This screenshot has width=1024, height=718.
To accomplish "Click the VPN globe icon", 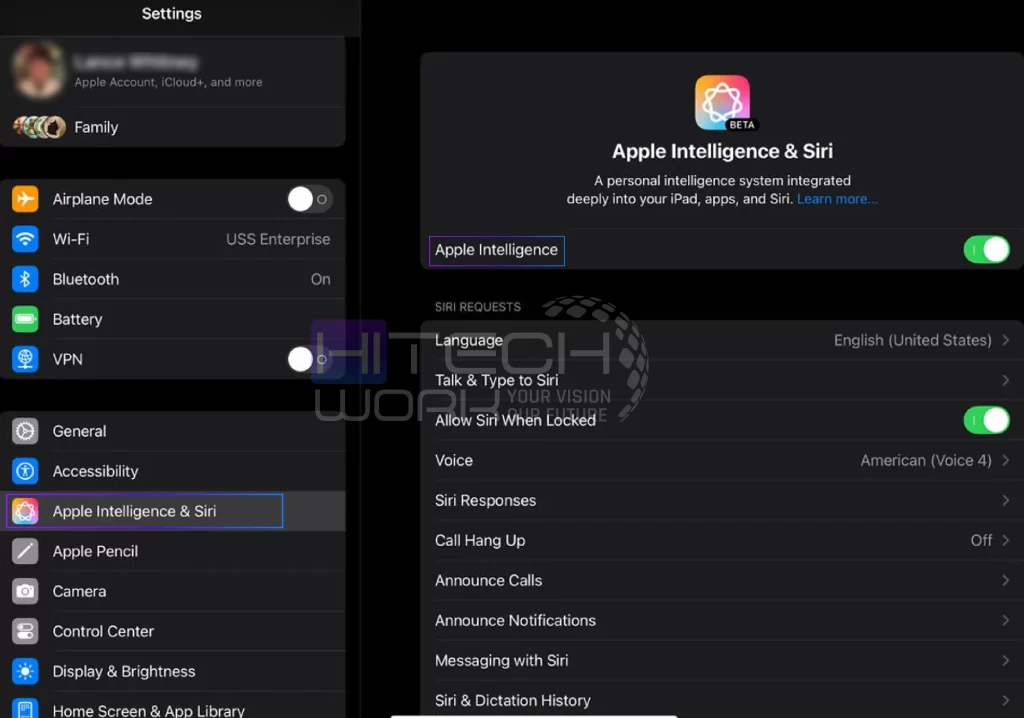I will (x=25, y=359).
